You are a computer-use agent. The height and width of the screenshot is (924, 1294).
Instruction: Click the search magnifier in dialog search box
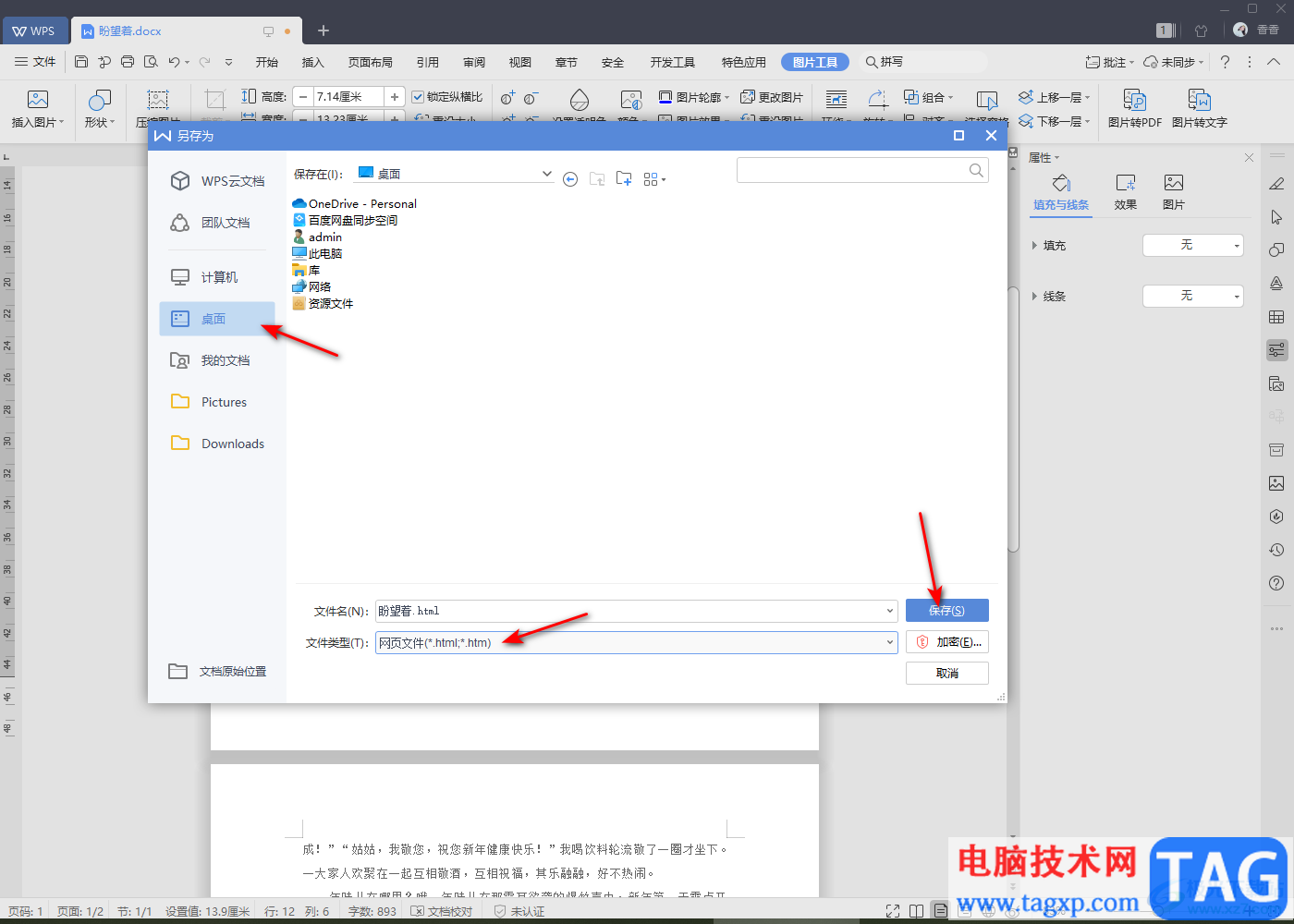click(x=976, y=170)
